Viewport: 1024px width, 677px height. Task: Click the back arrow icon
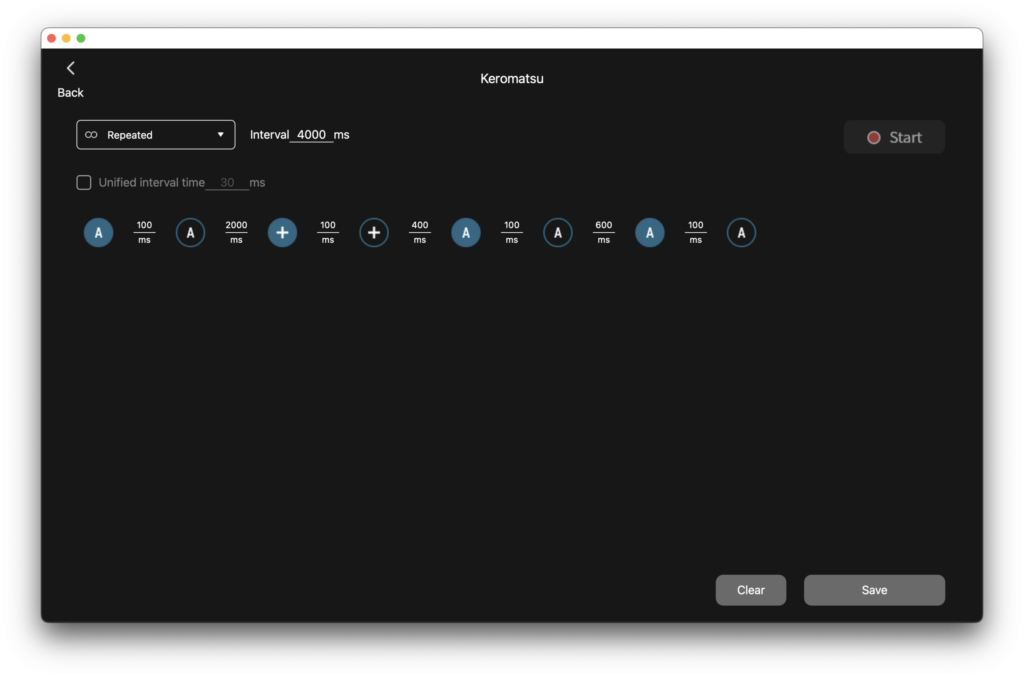(x=71, y=68)
